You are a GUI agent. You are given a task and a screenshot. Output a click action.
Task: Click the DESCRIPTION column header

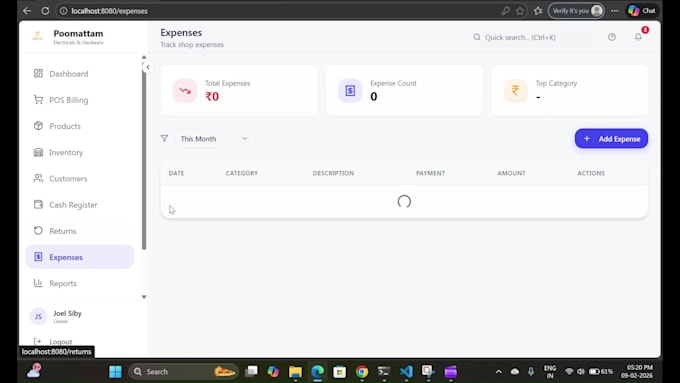(333, 173)
